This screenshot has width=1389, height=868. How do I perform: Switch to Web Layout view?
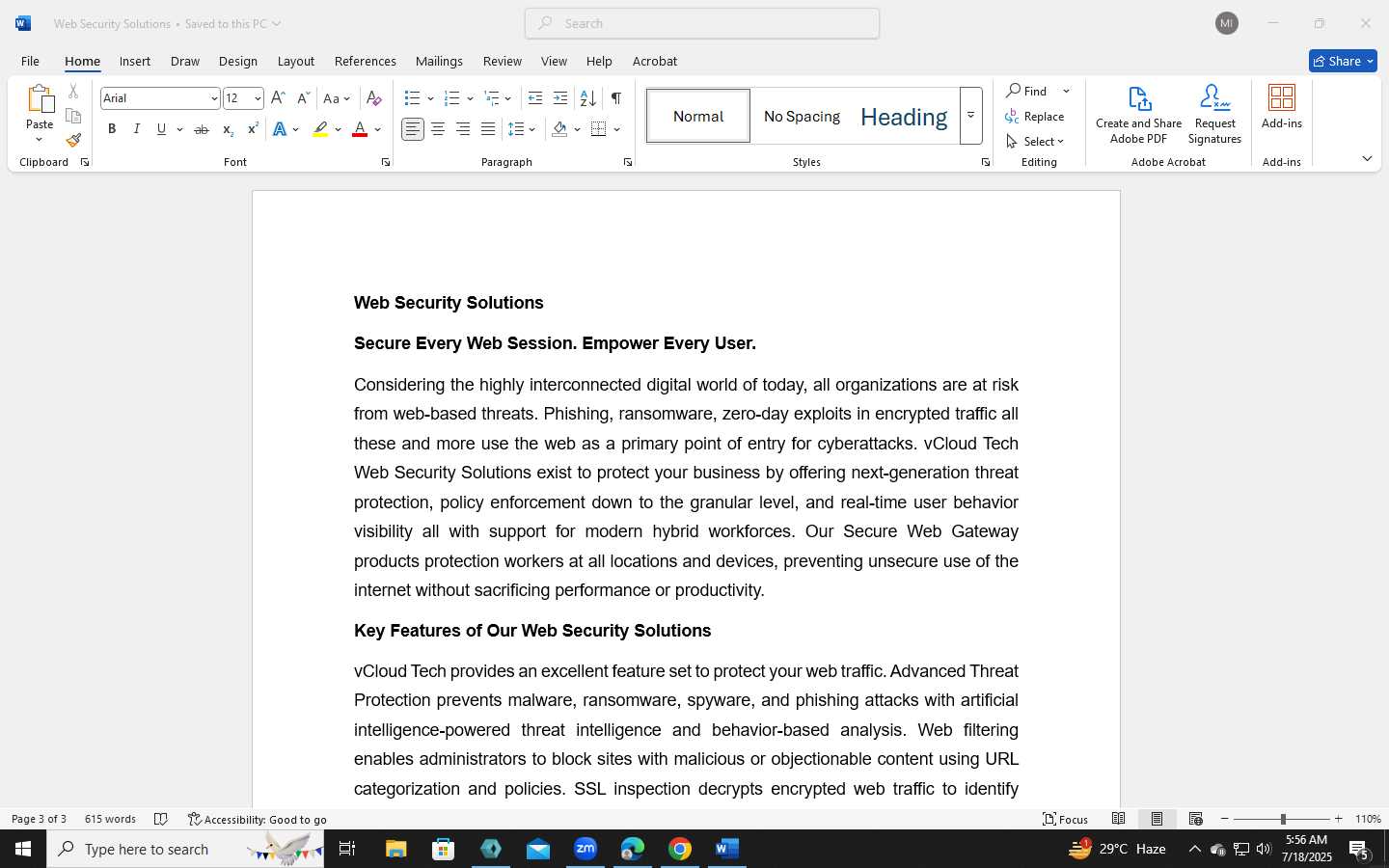1196,819
